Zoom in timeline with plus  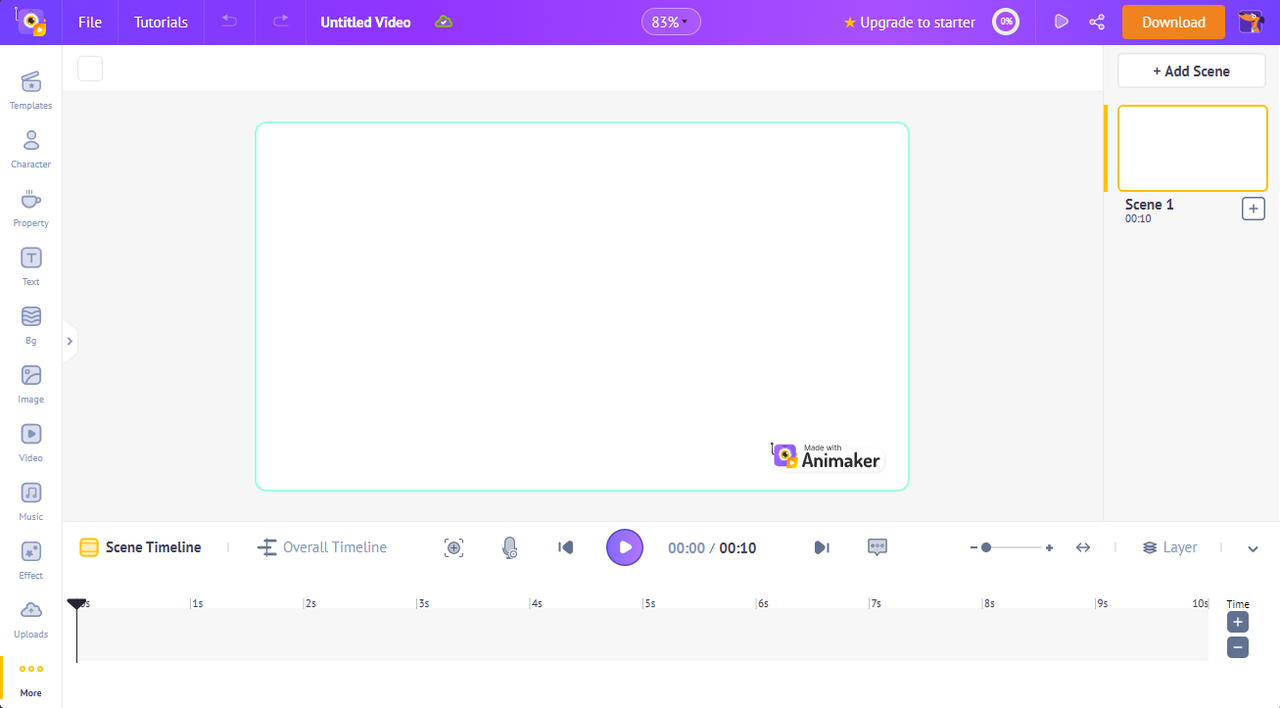pyautogui.click(x=1049, y=548)
